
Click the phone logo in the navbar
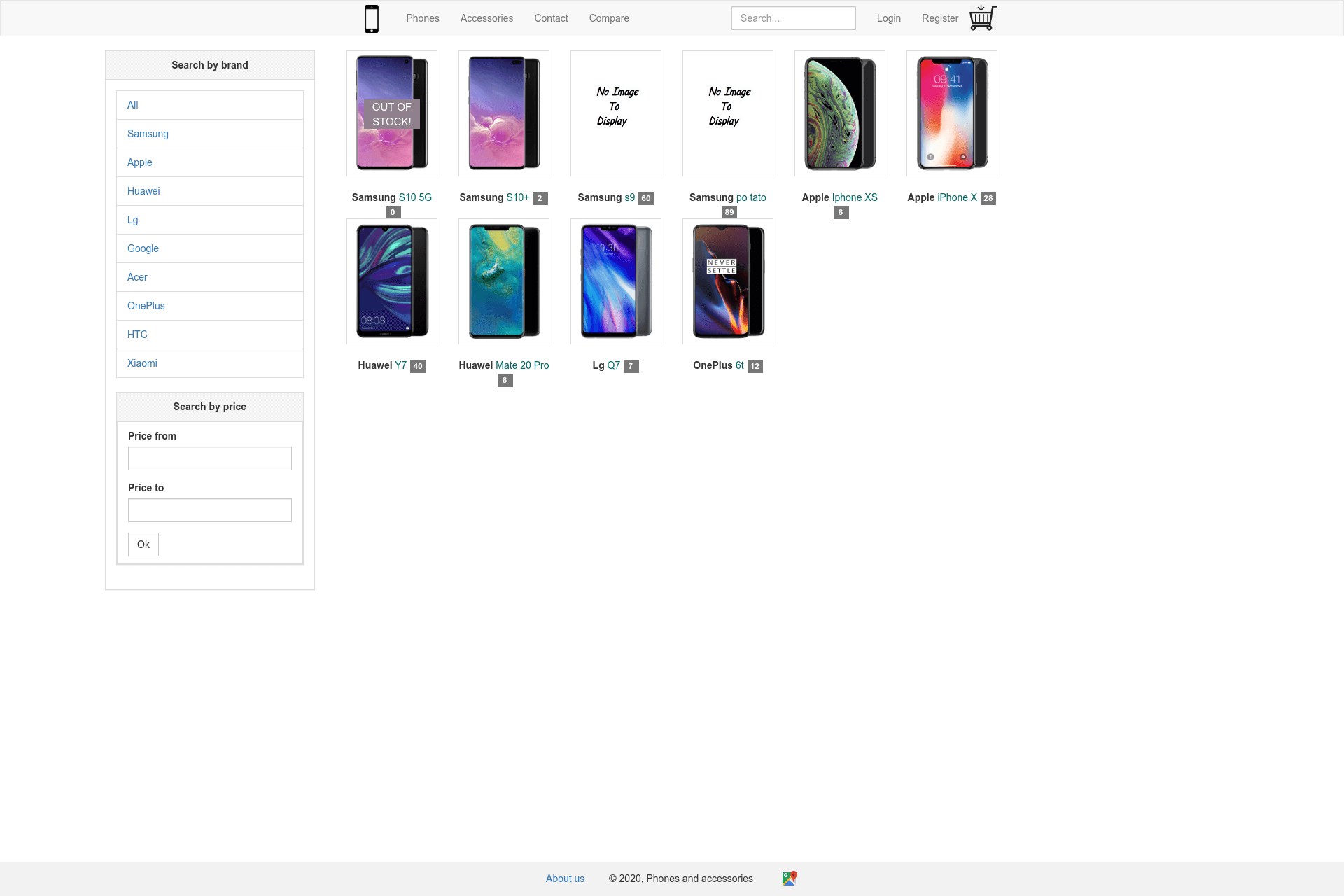[372, 18]
